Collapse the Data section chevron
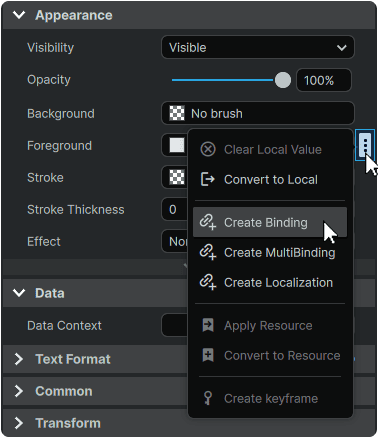The height and width of the screenshot is (438, 378). click(x=19, y=293)
